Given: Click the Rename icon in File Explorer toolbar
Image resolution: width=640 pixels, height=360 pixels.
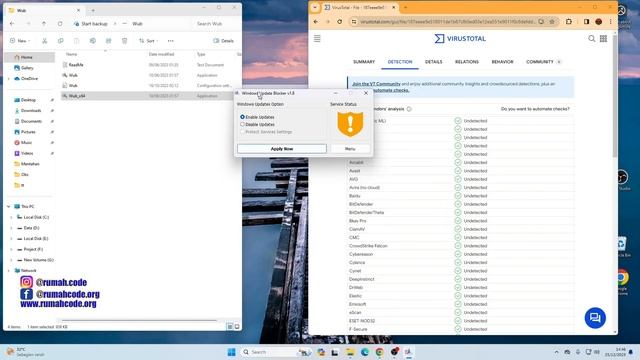Looking at the screenshot, I should 93,41.
